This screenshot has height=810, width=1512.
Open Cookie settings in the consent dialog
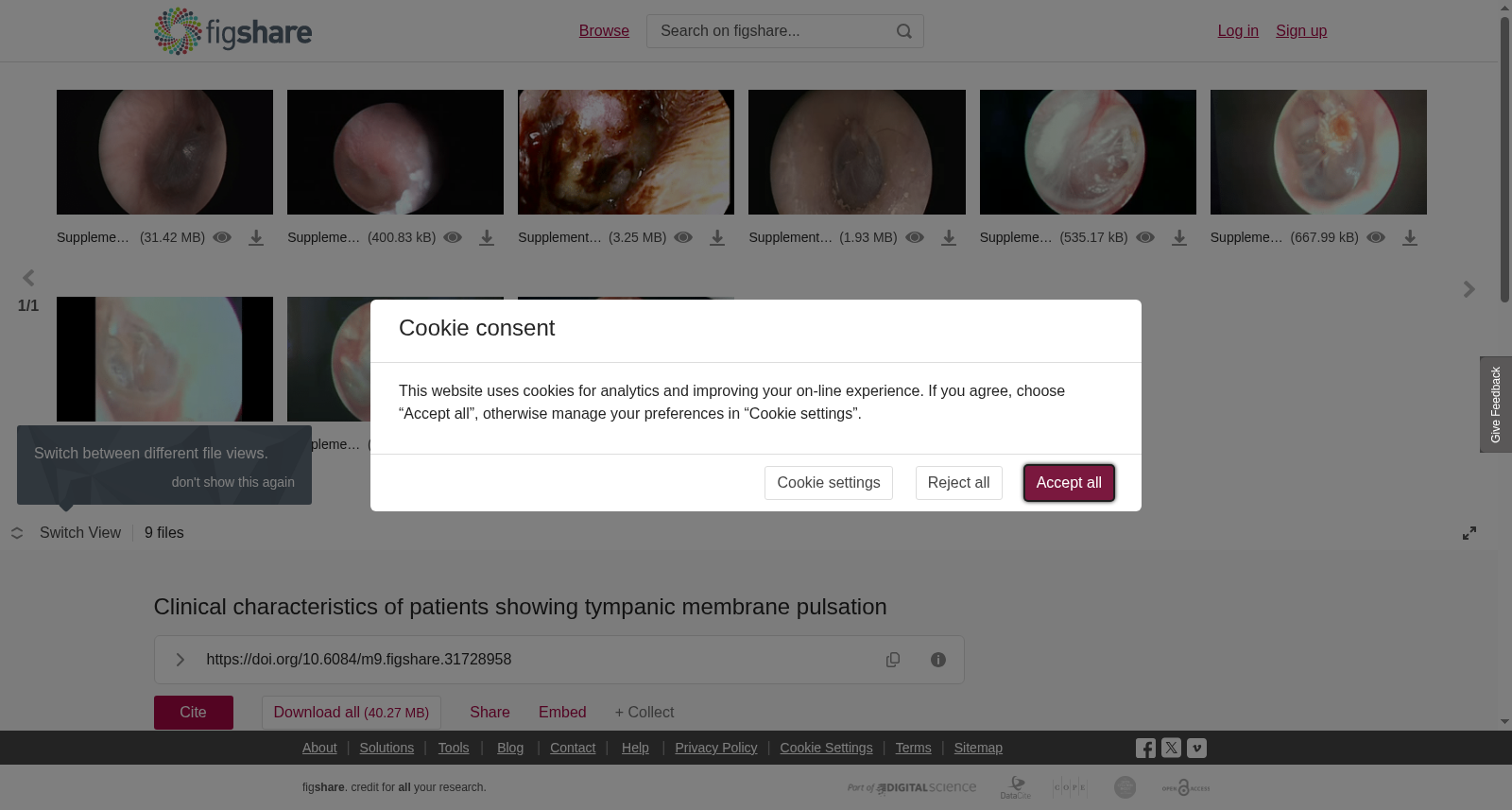pyautogui.click(x=829, y=483)
